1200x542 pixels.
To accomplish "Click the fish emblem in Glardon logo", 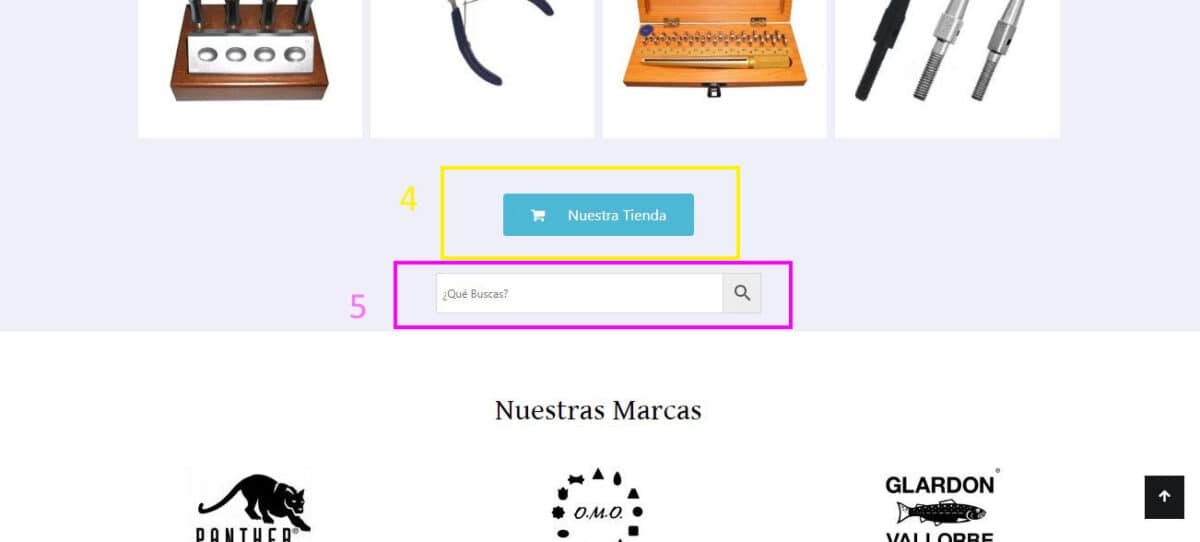I will (941, 513).
